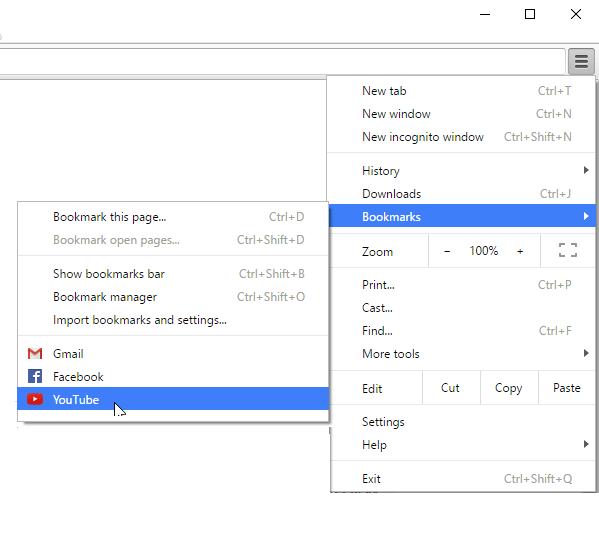This screenshot has width=599, height=540.
Task: Maximize the browser window
Action: coord(530,15)
